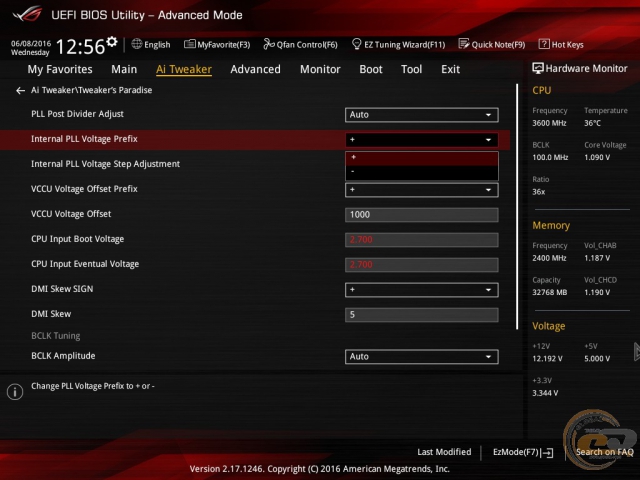640x480 pixels.
Task: Open Quick Note(F9)
Action: [x=492, y=44]
